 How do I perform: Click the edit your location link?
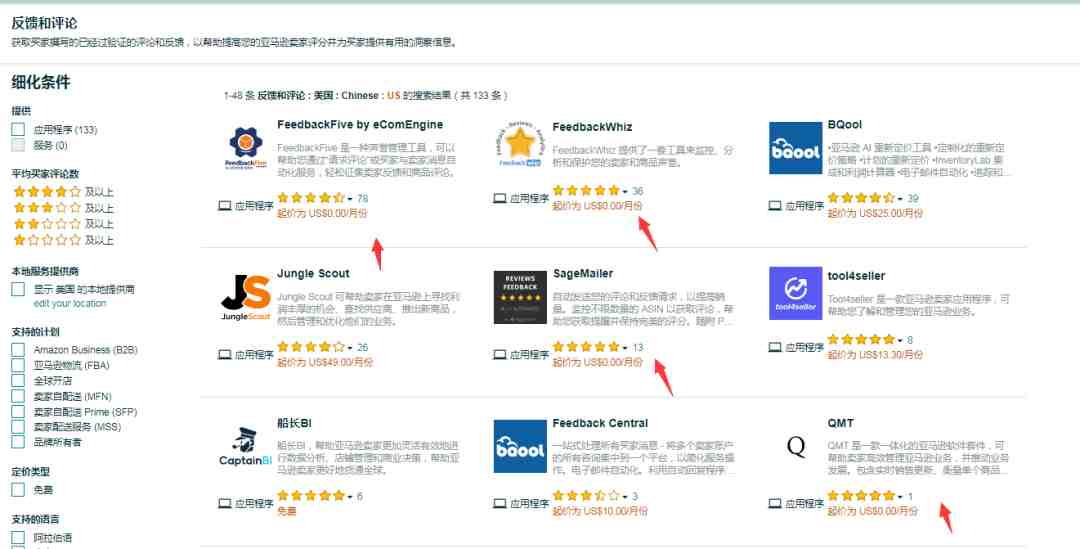point(70,304)
